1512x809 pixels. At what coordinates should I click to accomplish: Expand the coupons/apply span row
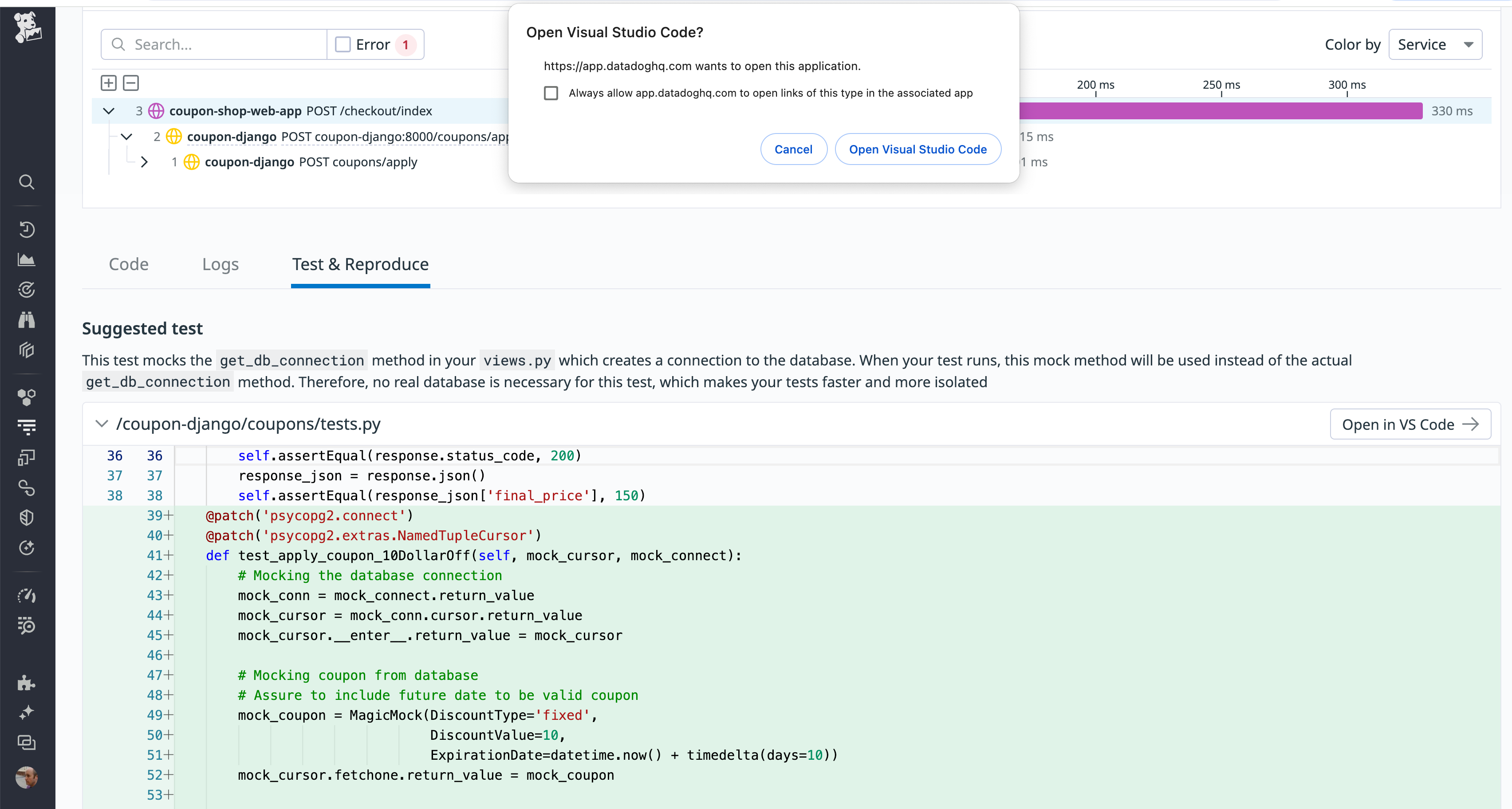click(x=144, y=162)
